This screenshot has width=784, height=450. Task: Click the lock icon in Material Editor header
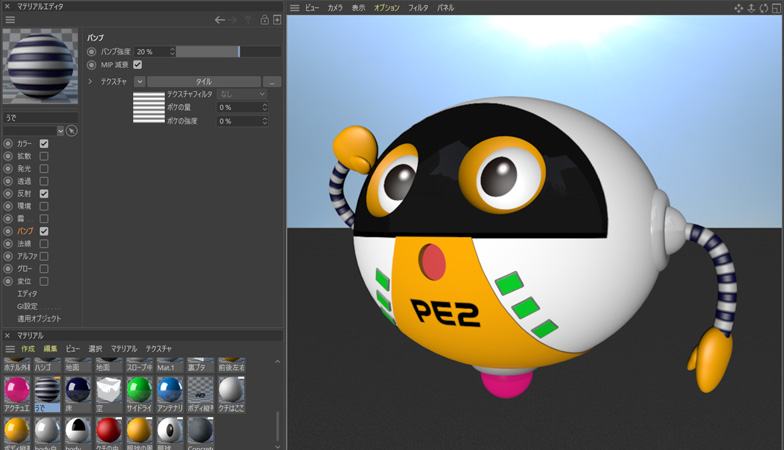(264, 19)
